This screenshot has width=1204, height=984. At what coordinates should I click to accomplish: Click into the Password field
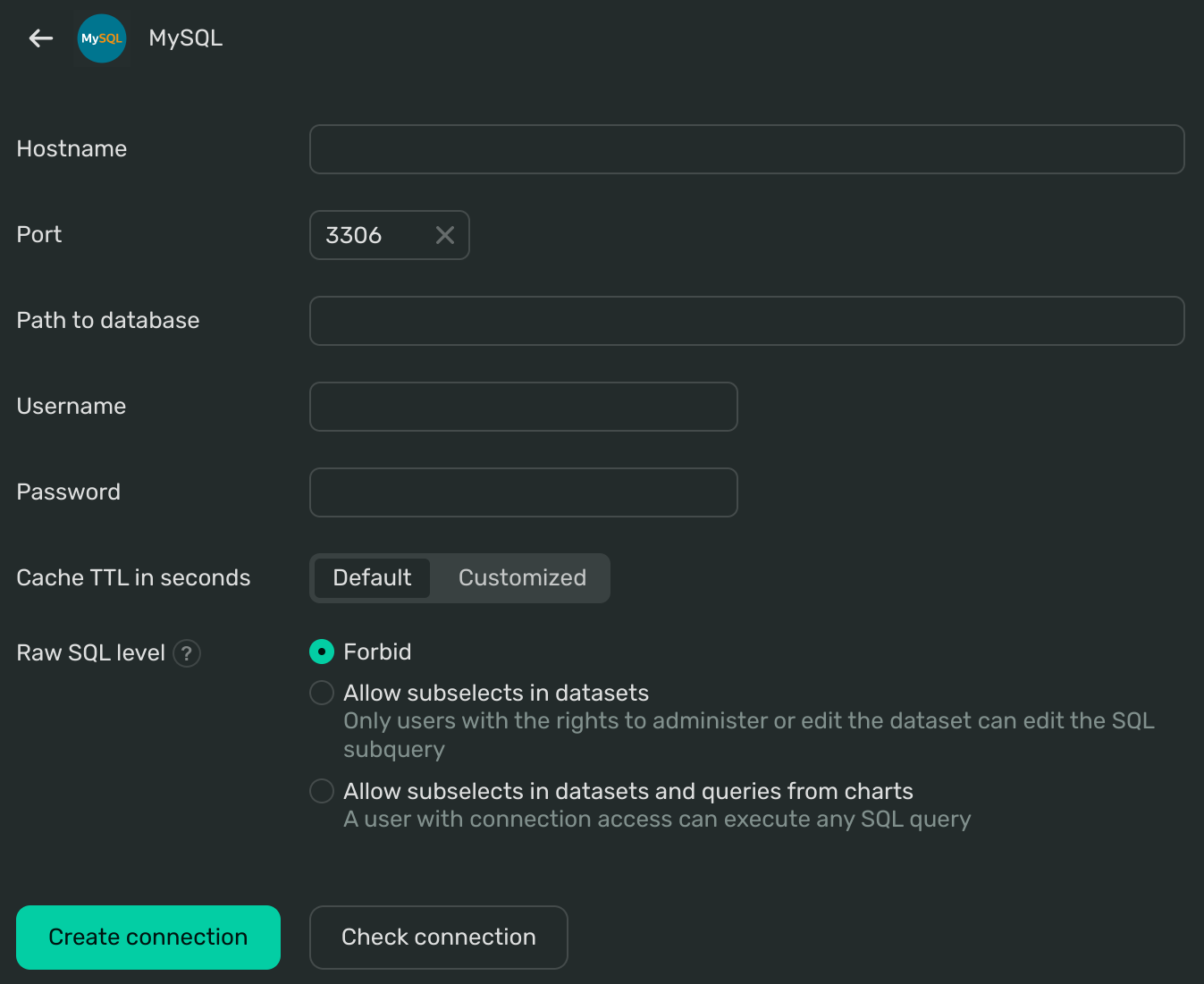pyautogui.click(x=524, y=492)
